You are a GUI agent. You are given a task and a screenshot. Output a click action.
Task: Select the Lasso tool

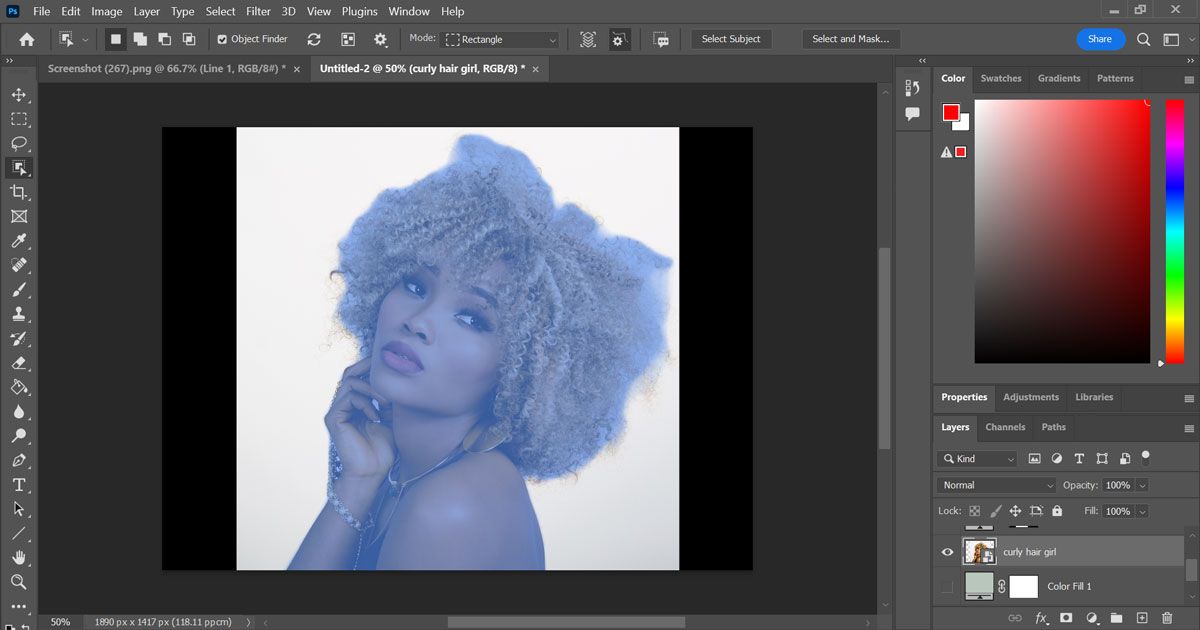tap(18, 143)
